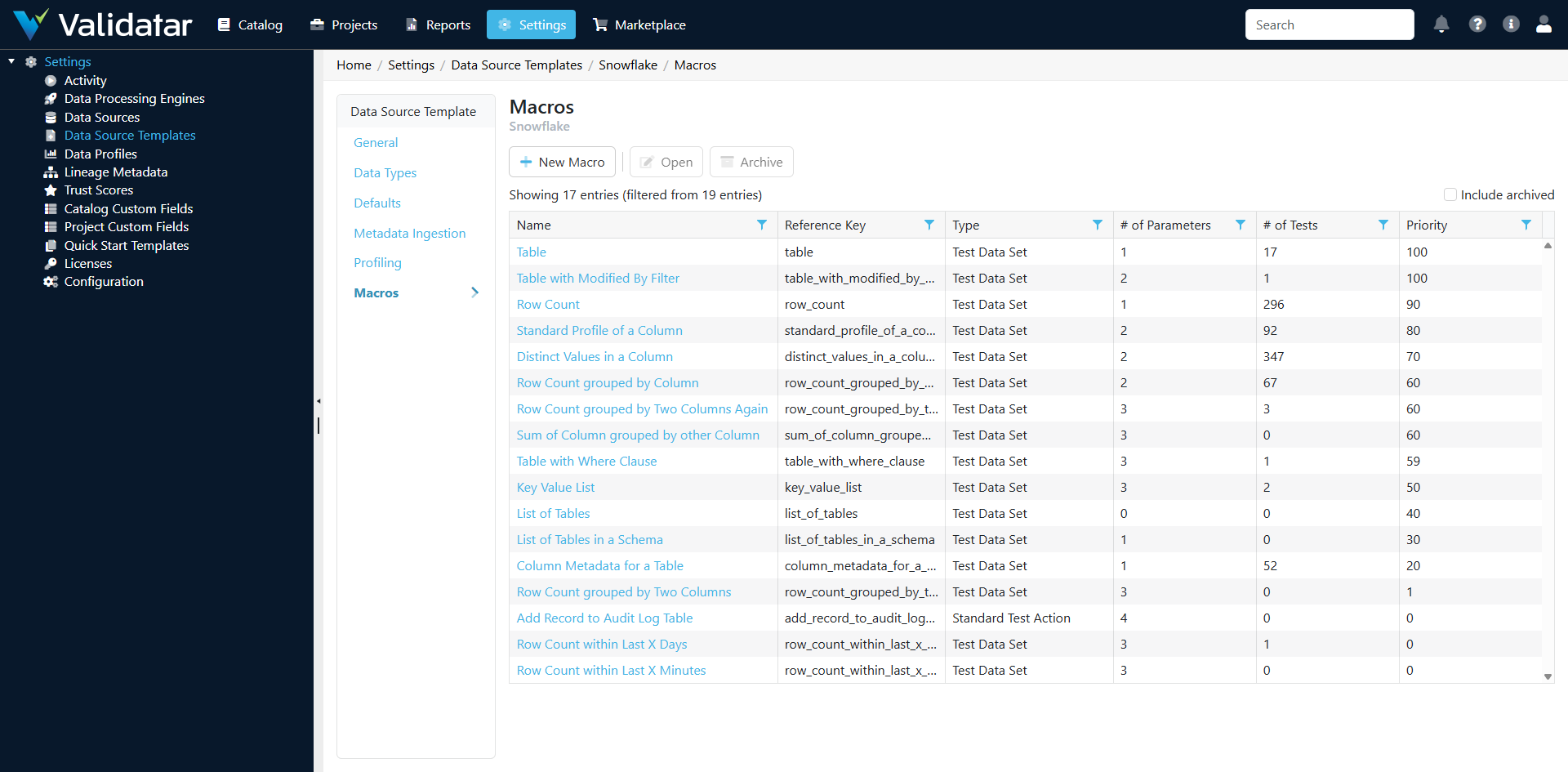
Task: Open the Row Count macro link
Action: tap(548, 304)
